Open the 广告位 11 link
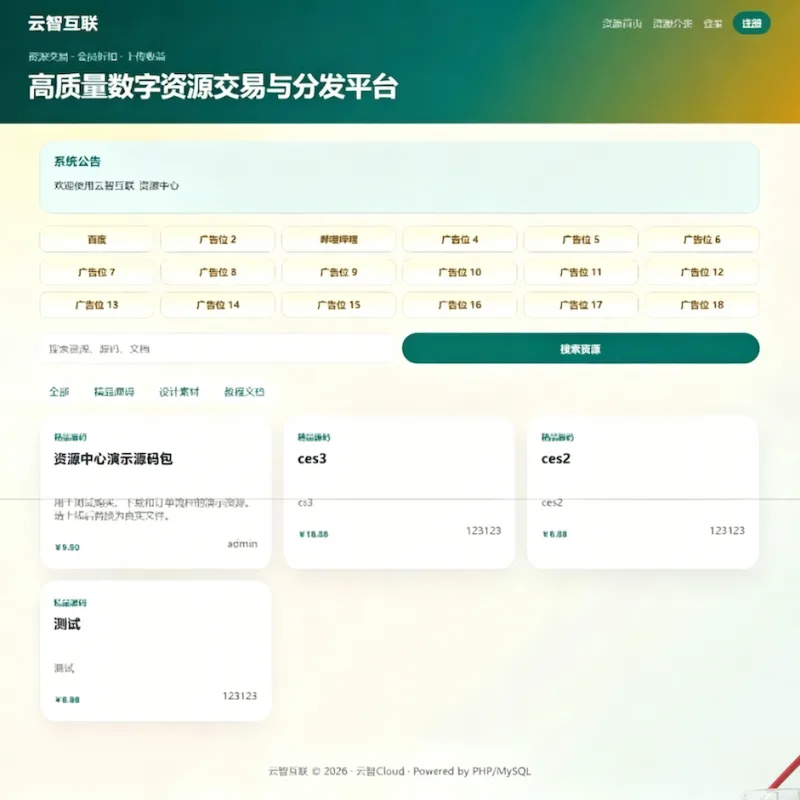Image resolution: width=800 pixels, height=800 pixels. pyautogui.click(x=581, y=272)
